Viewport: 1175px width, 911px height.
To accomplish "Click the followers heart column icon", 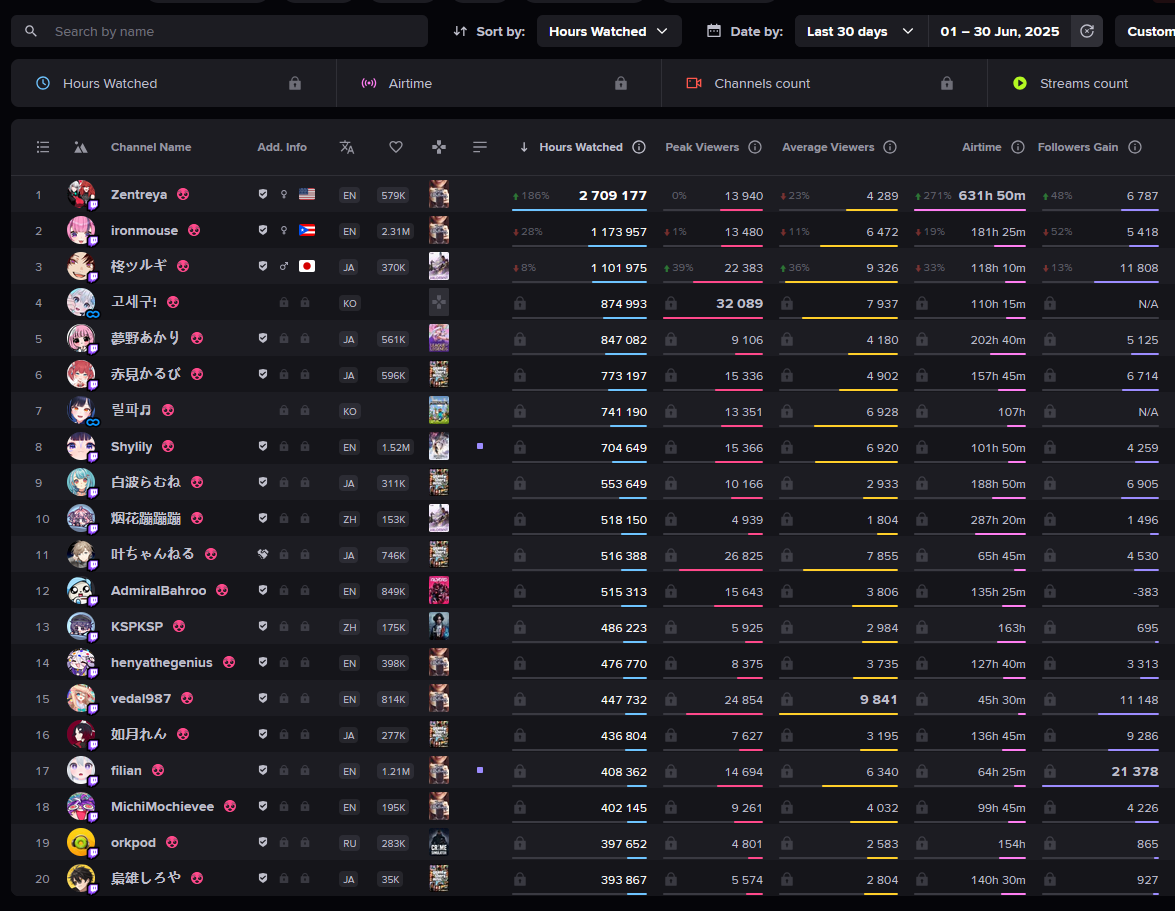I will click(396, 148).
